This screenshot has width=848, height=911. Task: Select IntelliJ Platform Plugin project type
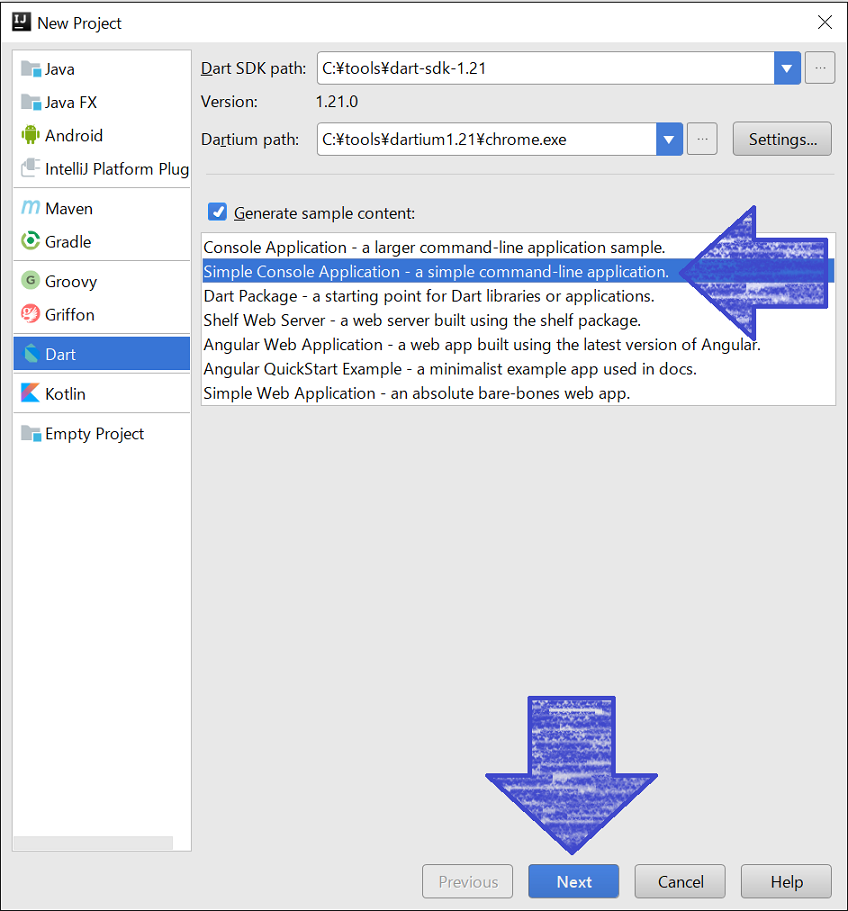point(102,168)
